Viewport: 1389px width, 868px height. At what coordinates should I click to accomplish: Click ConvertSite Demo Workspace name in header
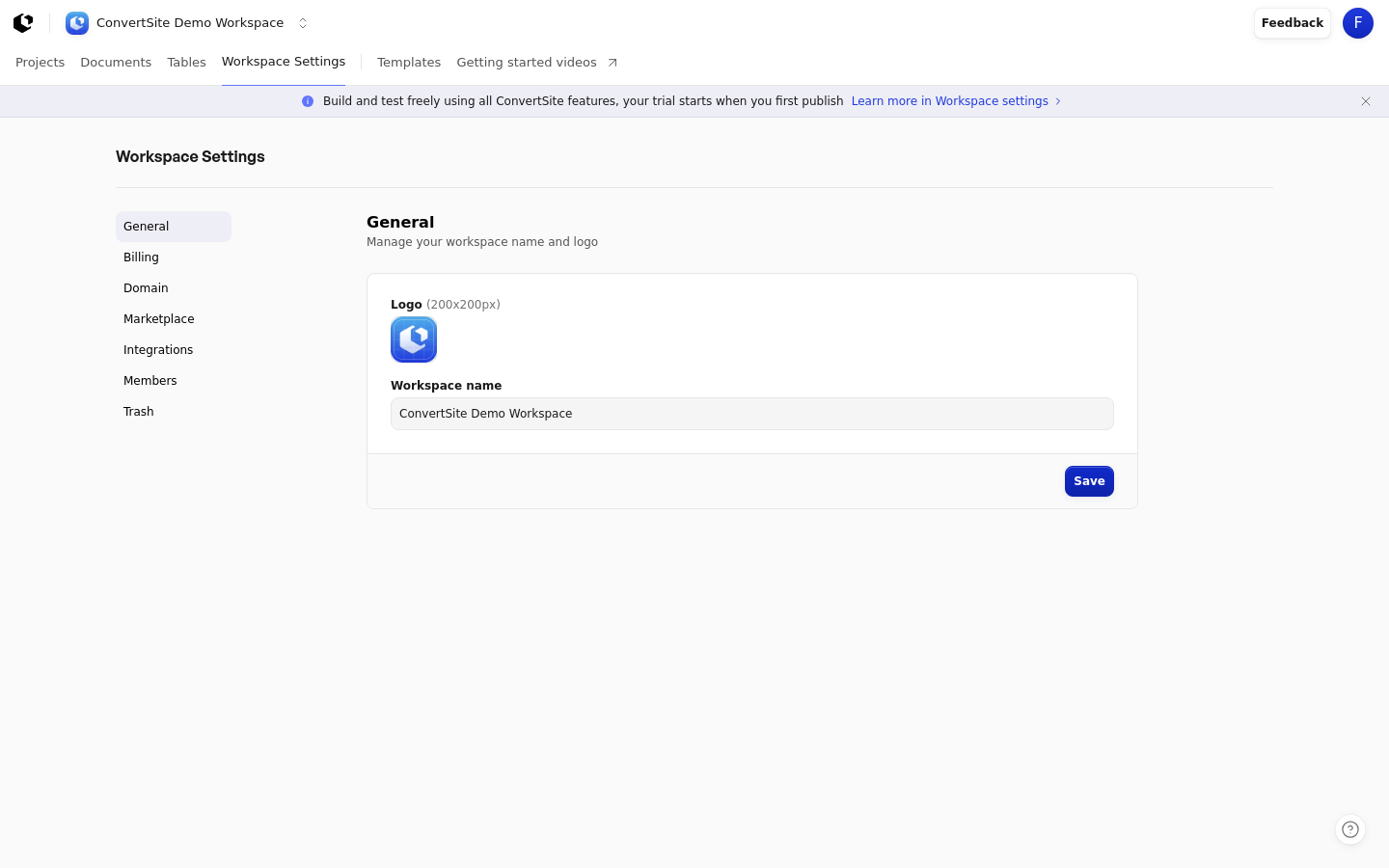pyautogui.click(x=190, y=23)
